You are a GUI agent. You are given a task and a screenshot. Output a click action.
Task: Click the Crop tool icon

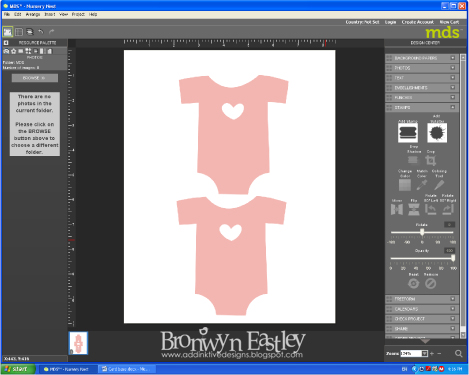(430, 161)
